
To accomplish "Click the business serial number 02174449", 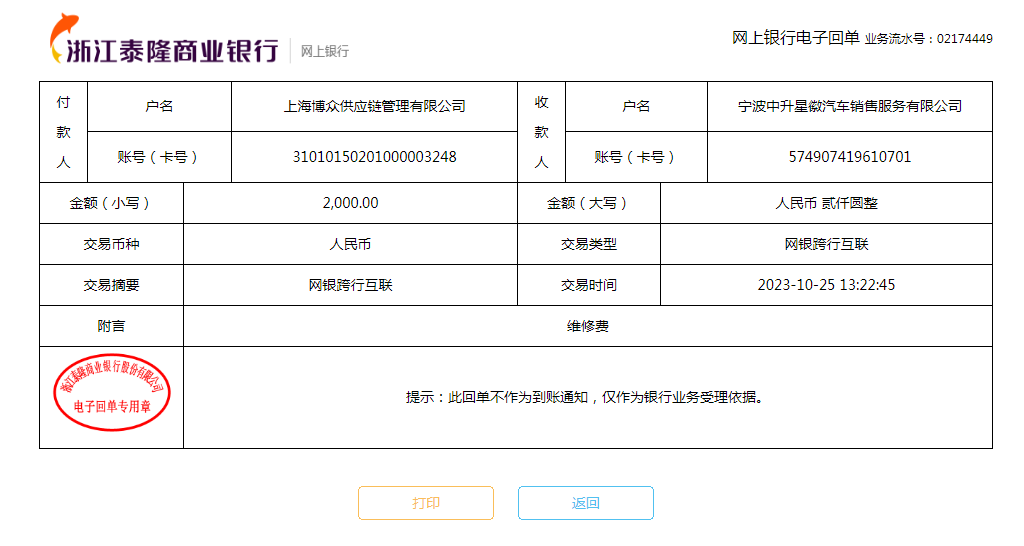I will [x=964, y=39].
